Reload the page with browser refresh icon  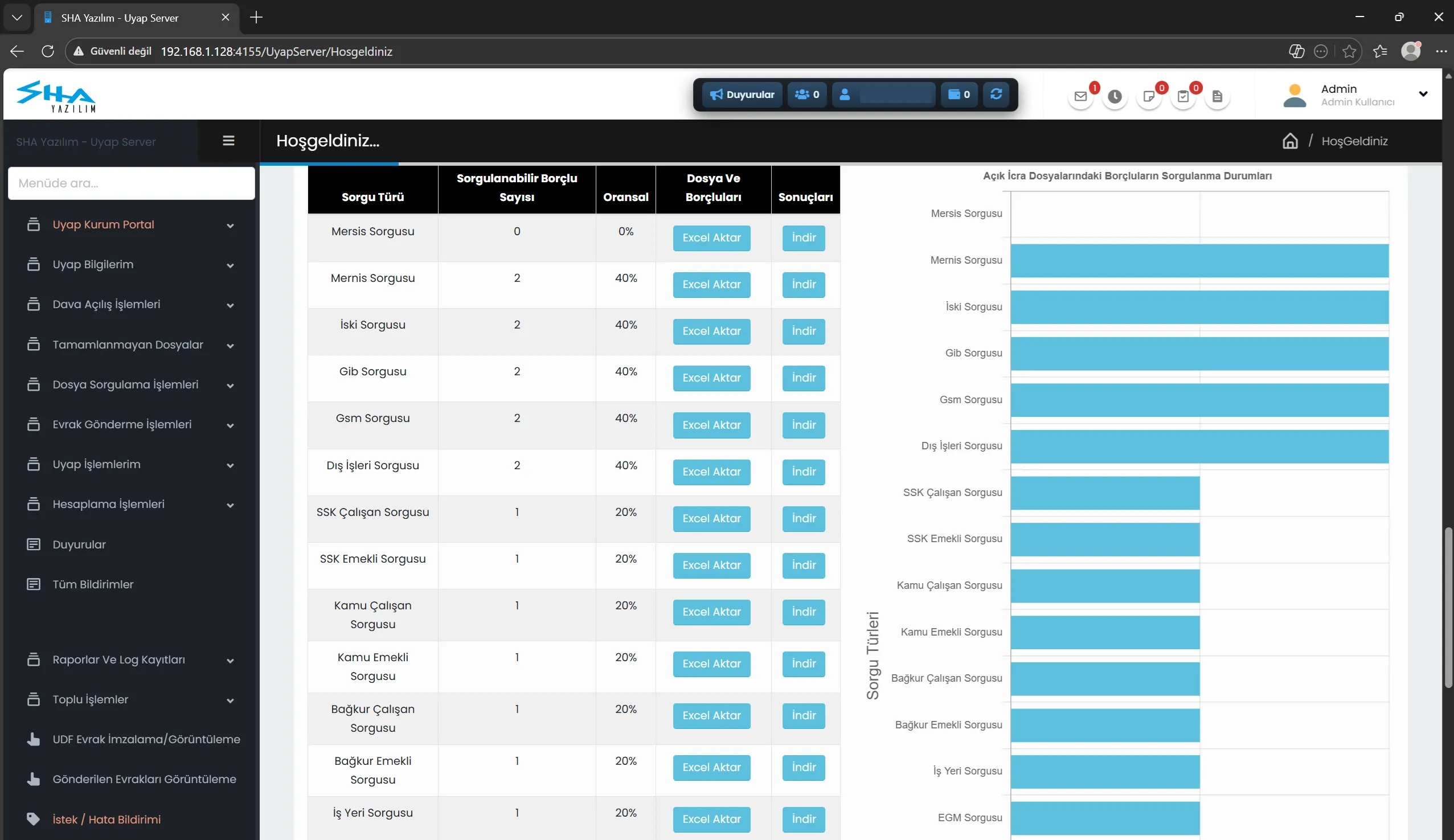pyautogui.click(x=48, y=51)
